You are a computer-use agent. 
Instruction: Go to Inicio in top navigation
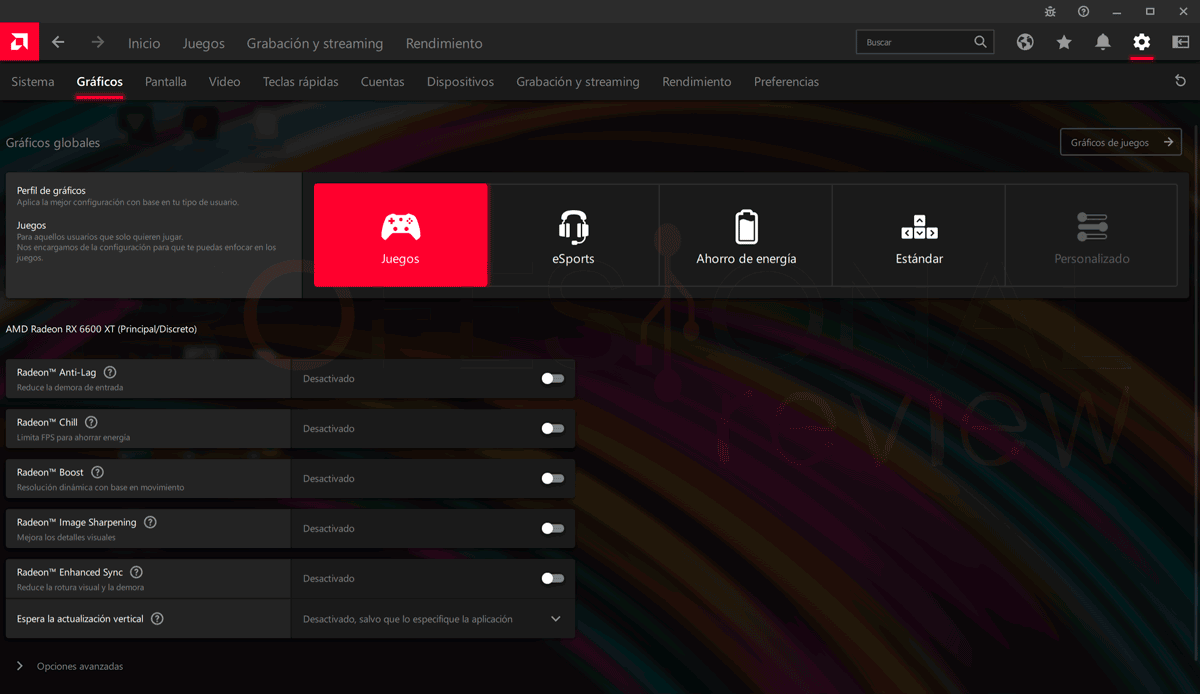[x=144, y=43]
